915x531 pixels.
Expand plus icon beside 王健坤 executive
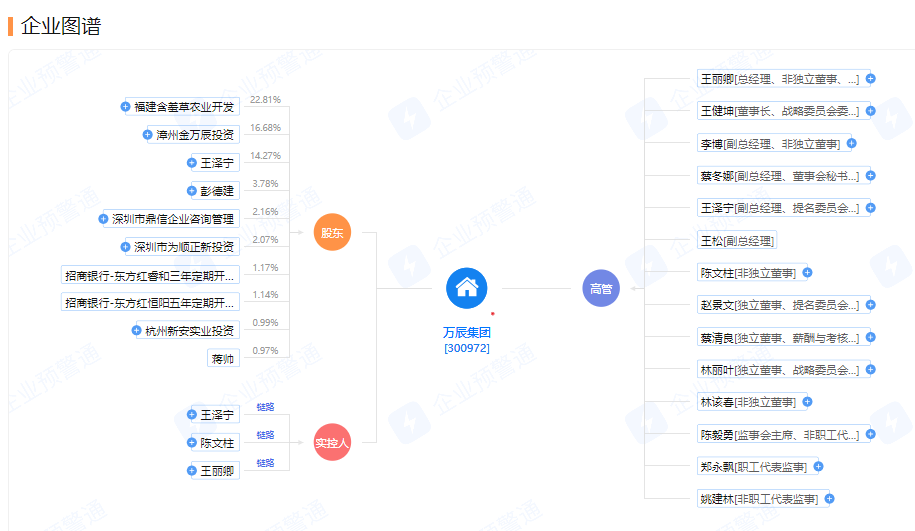[x=871, y=111]
